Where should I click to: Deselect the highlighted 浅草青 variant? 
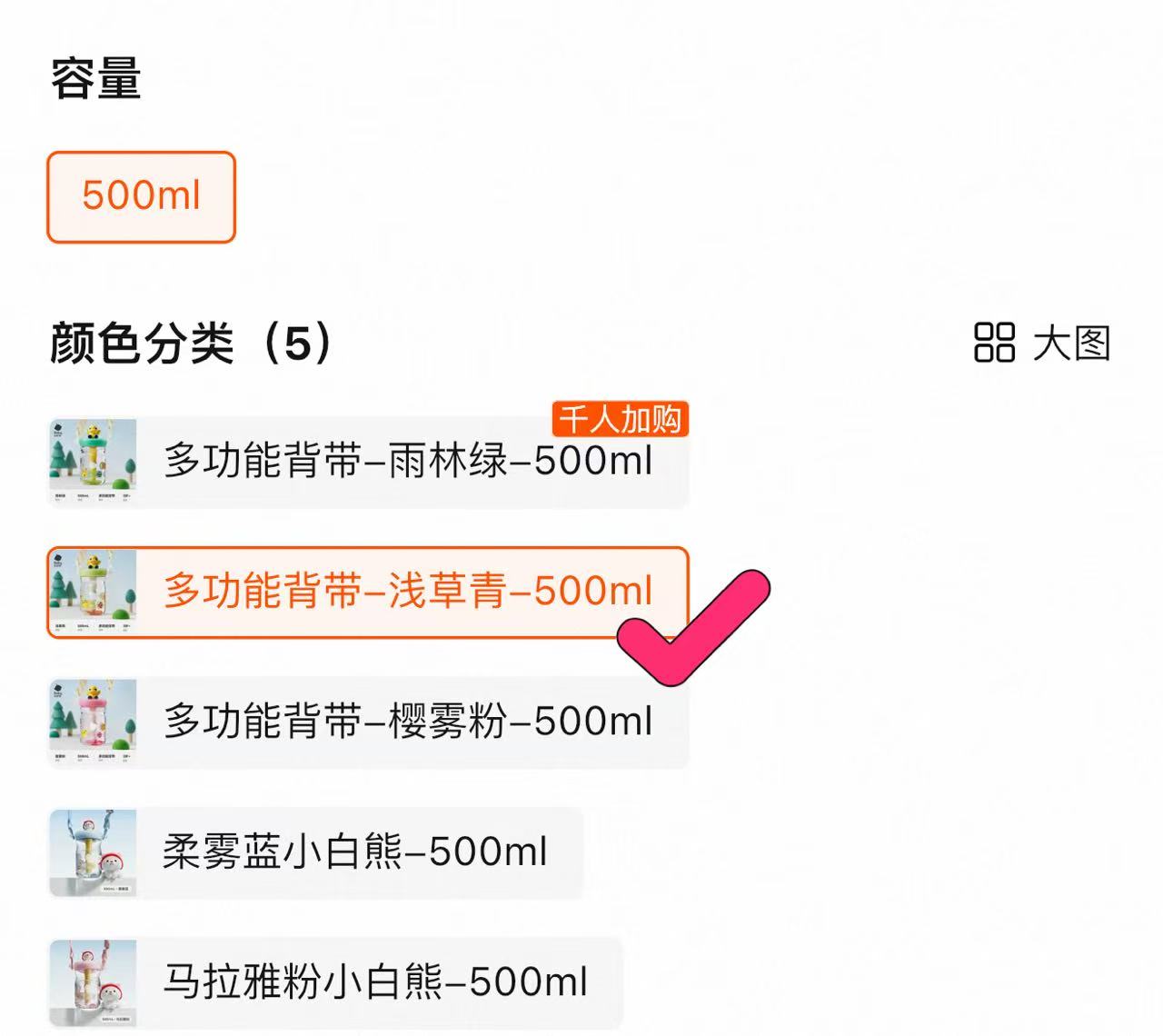[x=409, y=591]
